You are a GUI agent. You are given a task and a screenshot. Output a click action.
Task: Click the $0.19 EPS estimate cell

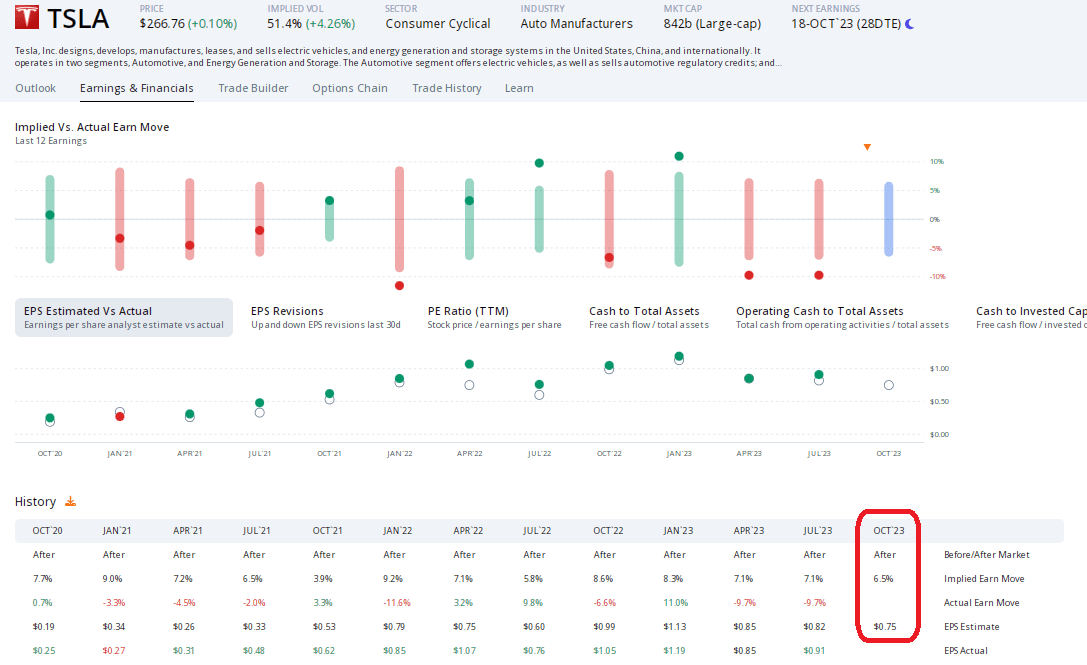pos(44,627)
